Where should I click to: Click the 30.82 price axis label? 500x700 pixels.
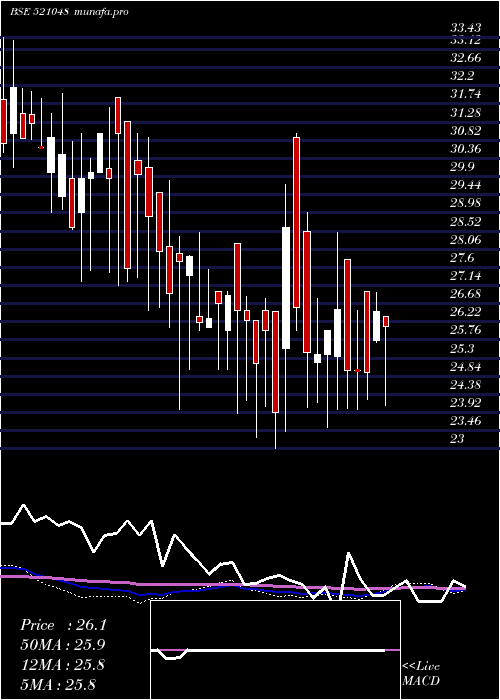(466, 131)
